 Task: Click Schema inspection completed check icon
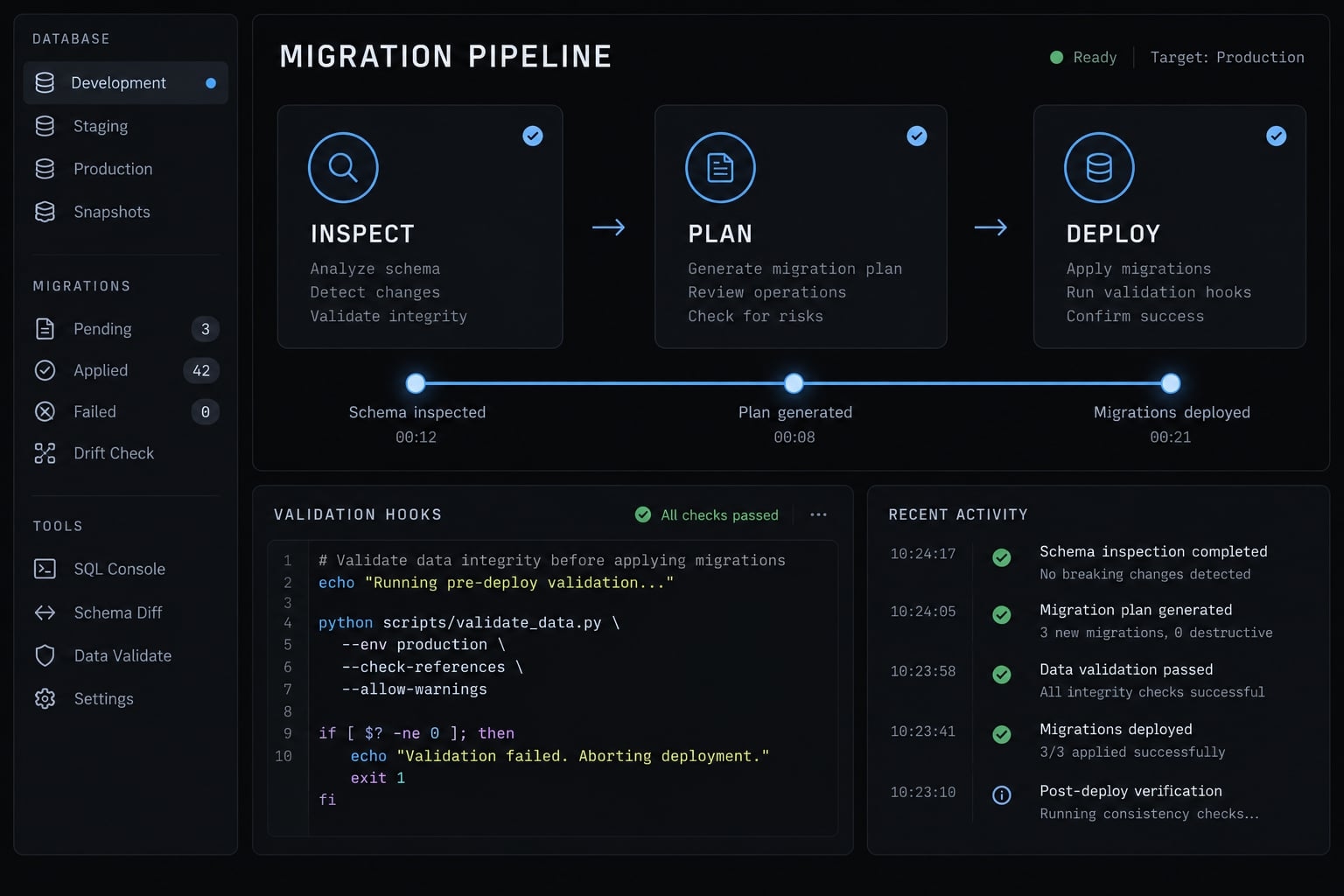pyautogui.click(x=1002, y=557)
